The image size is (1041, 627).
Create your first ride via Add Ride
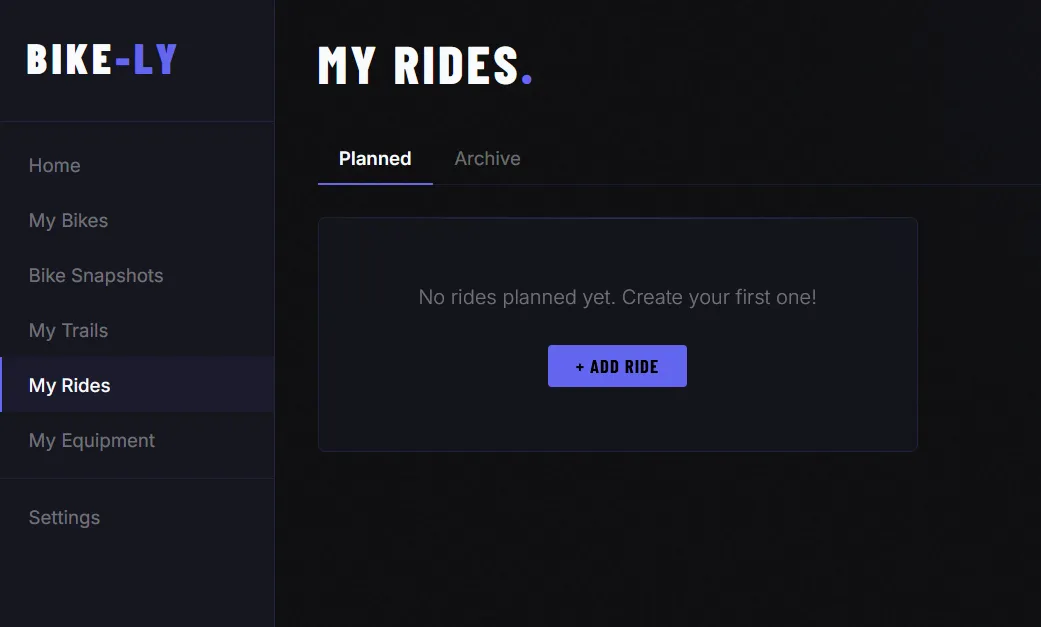617,366
